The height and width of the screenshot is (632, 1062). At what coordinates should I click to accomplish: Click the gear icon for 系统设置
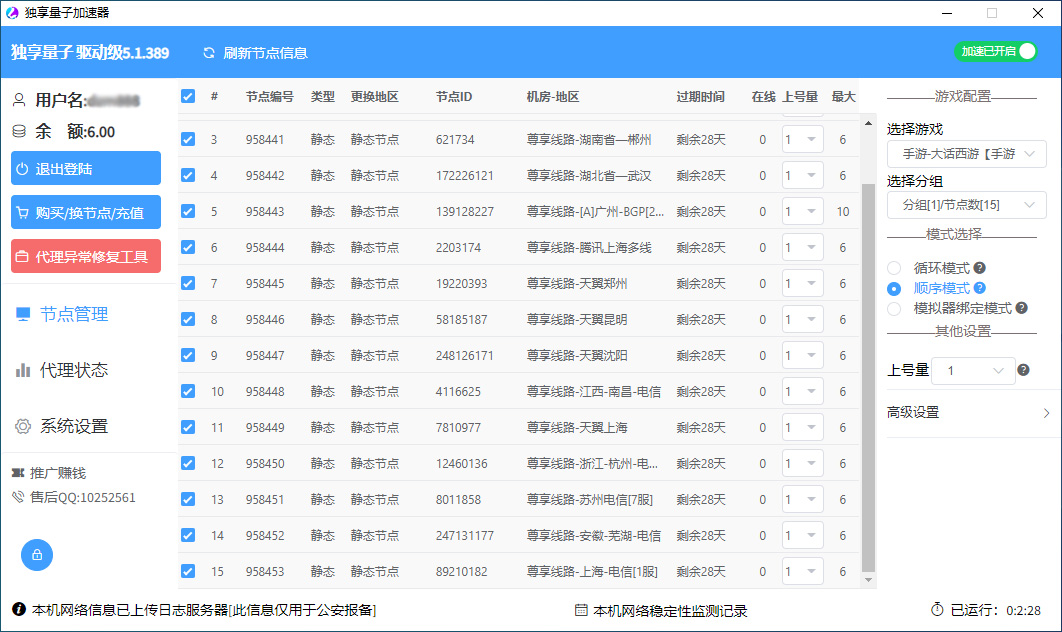coord(23,426)
